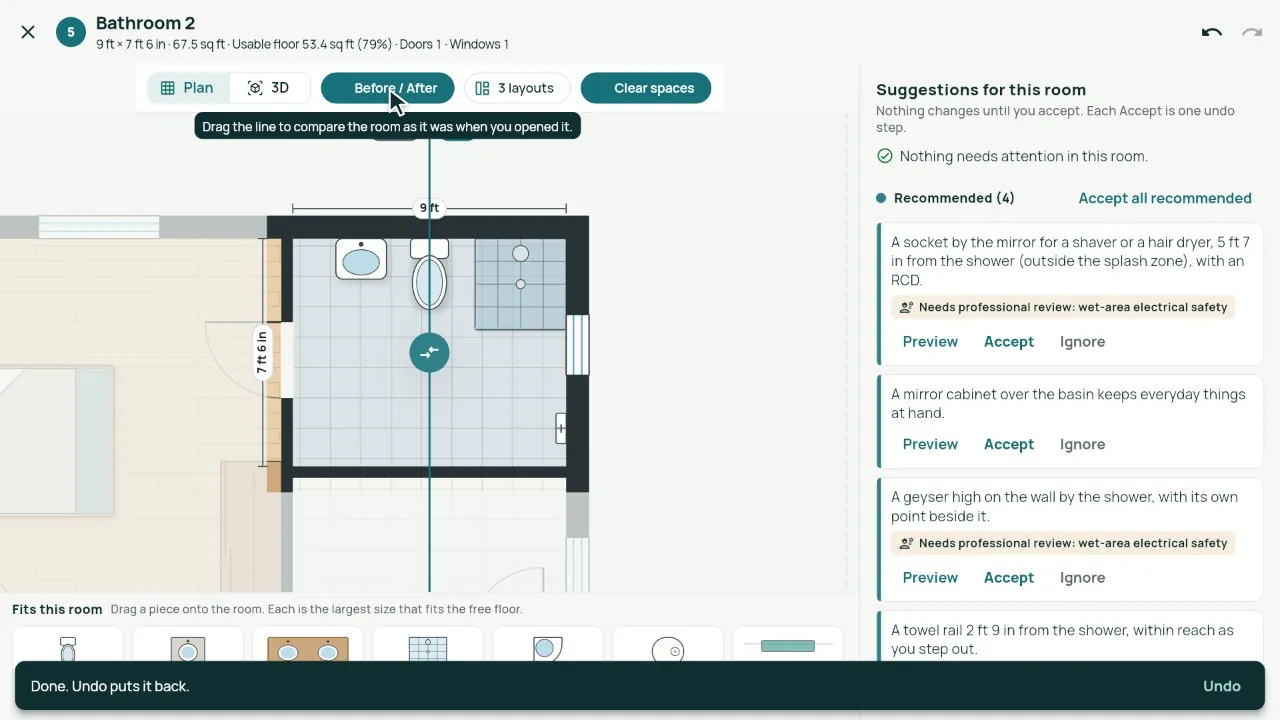This screenshot has width=1280, height=720.
Task: Click the green check icon beside Nothing needs attention
Action: [884, 156]
